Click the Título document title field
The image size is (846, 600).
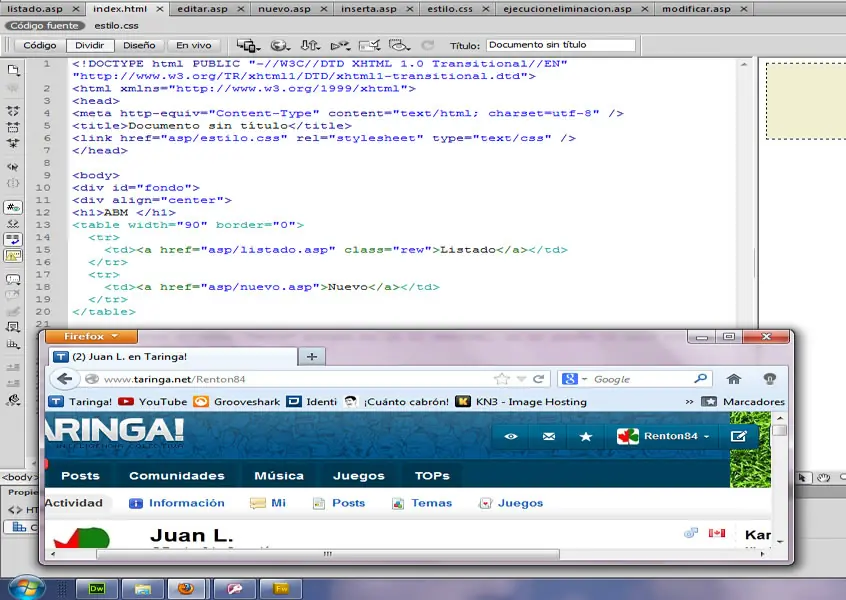tap(561, 45)
